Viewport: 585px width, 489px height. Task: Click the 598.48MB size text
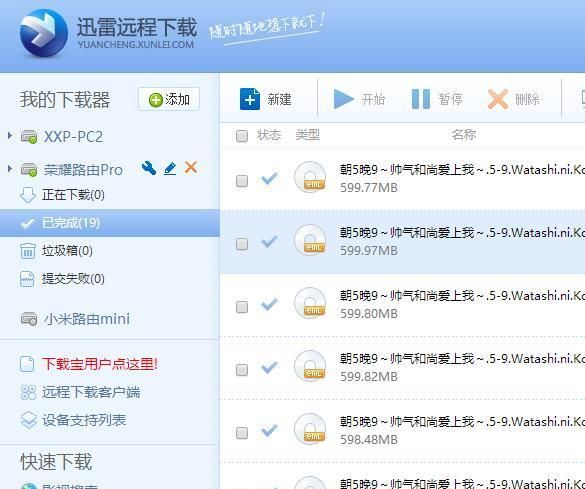(x=369, y=440)
